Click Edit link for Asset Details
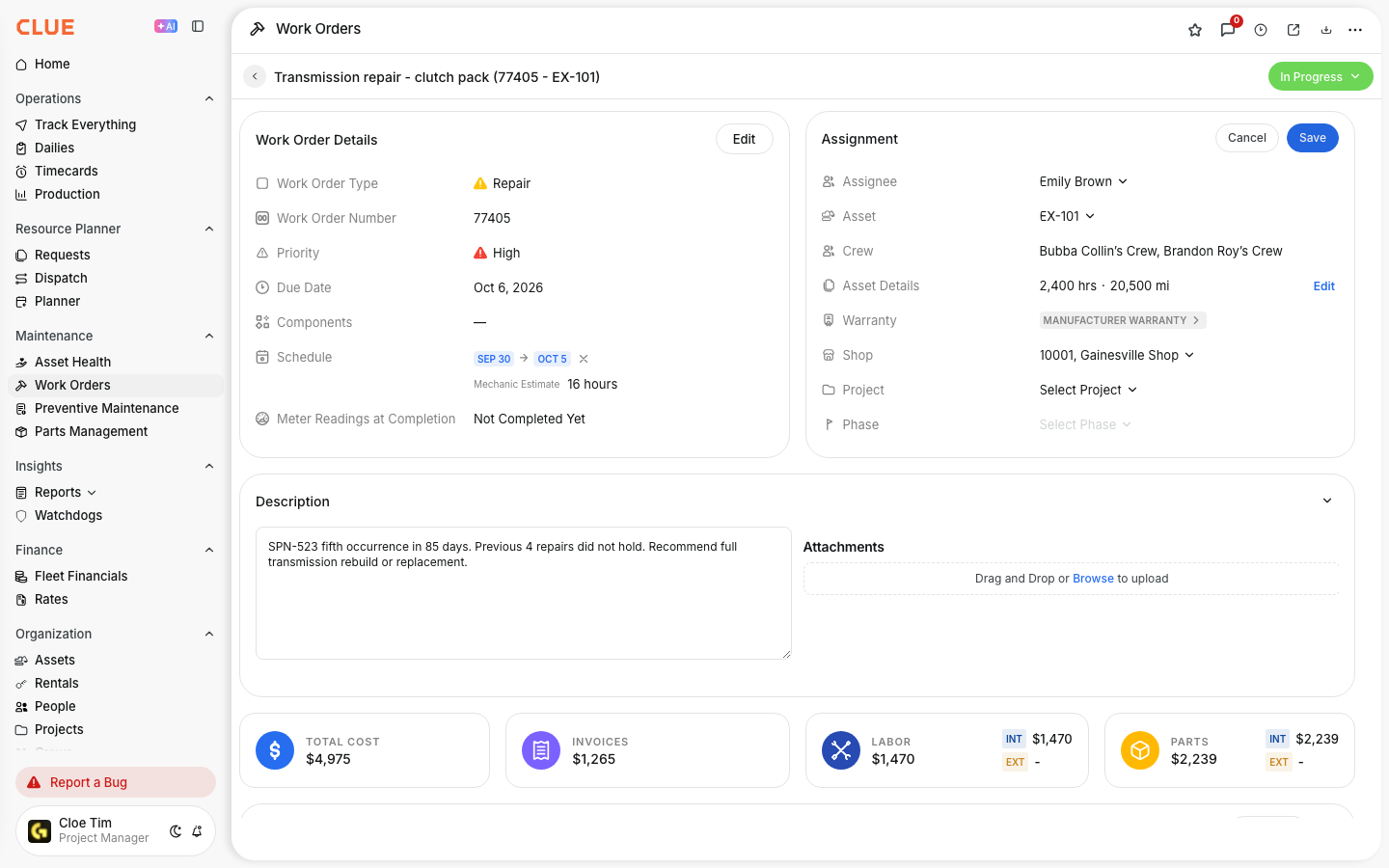This screenshot has height=868, width=1389. pyautogui.click(x=1323, y=286)
